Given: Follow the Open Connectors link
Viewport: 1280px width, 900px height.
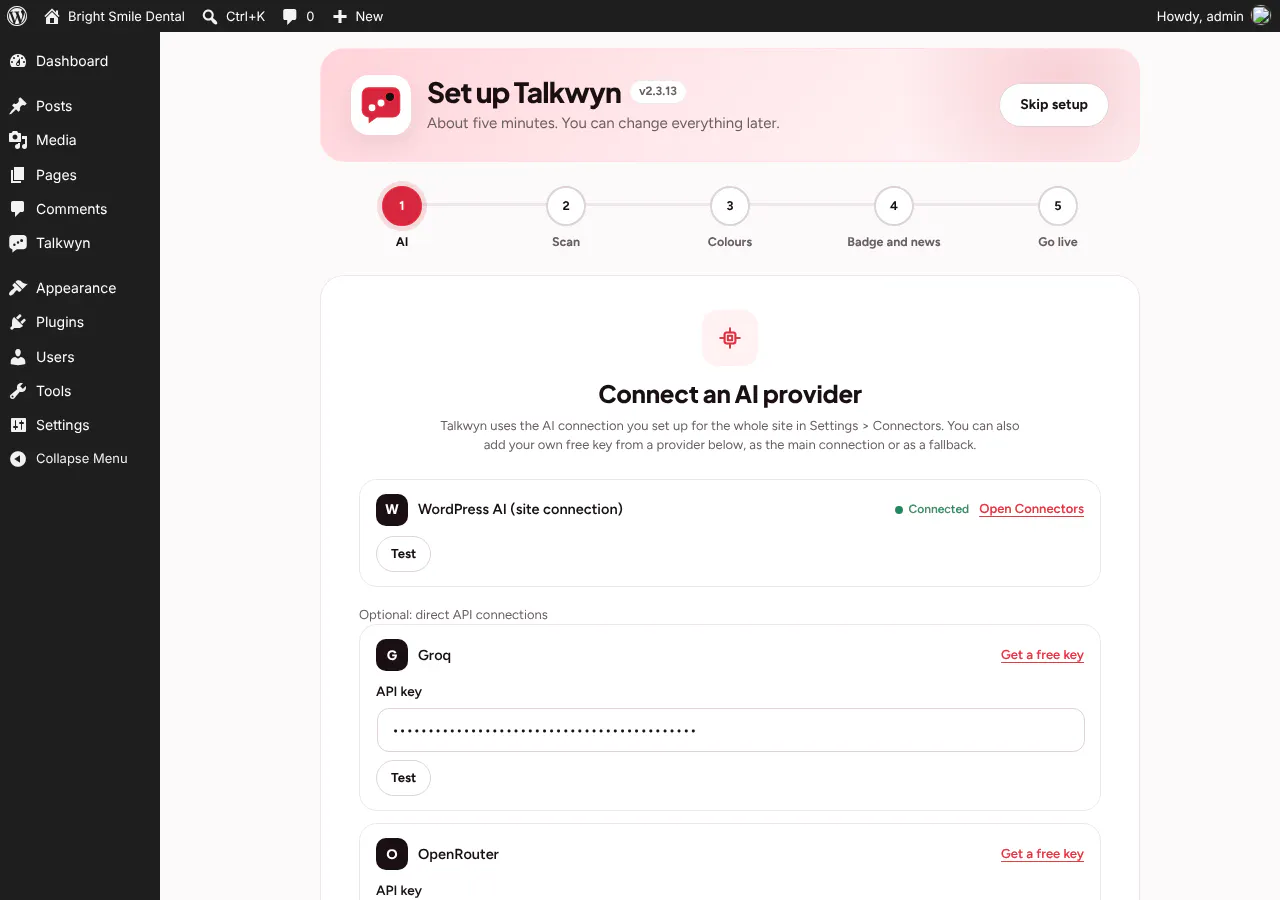Looking at the screenshot, I should 1032,509.
